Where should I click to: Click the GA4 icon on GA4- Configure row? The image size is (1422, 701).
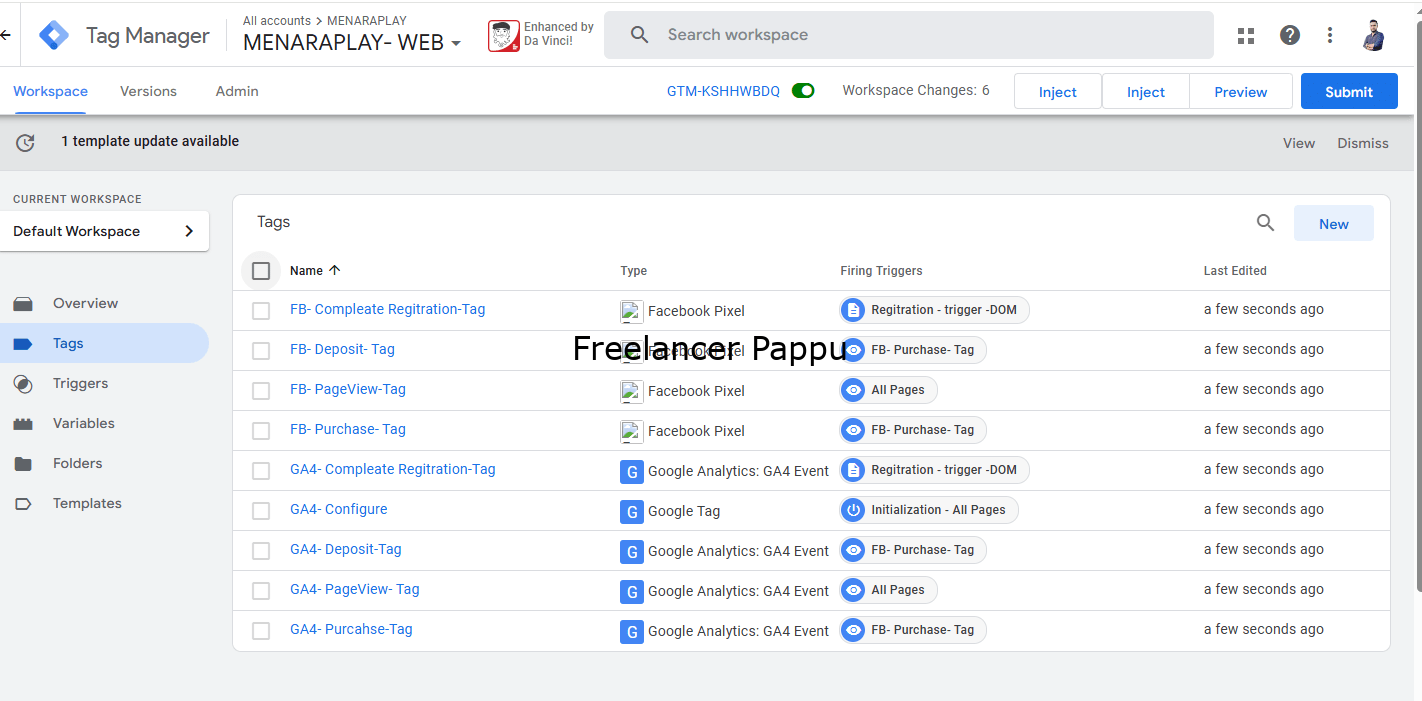[631, 511]
